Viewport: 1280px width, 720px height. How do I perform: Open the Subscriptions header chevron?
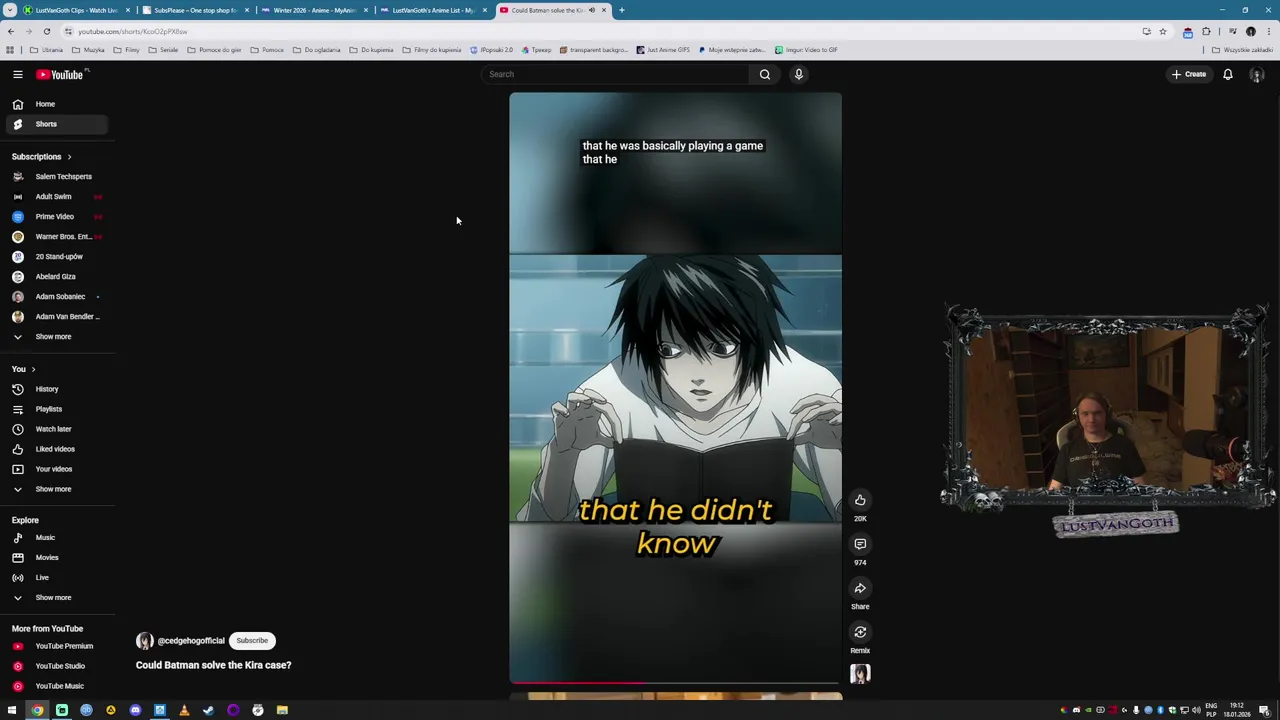click(x=69, y=157)
